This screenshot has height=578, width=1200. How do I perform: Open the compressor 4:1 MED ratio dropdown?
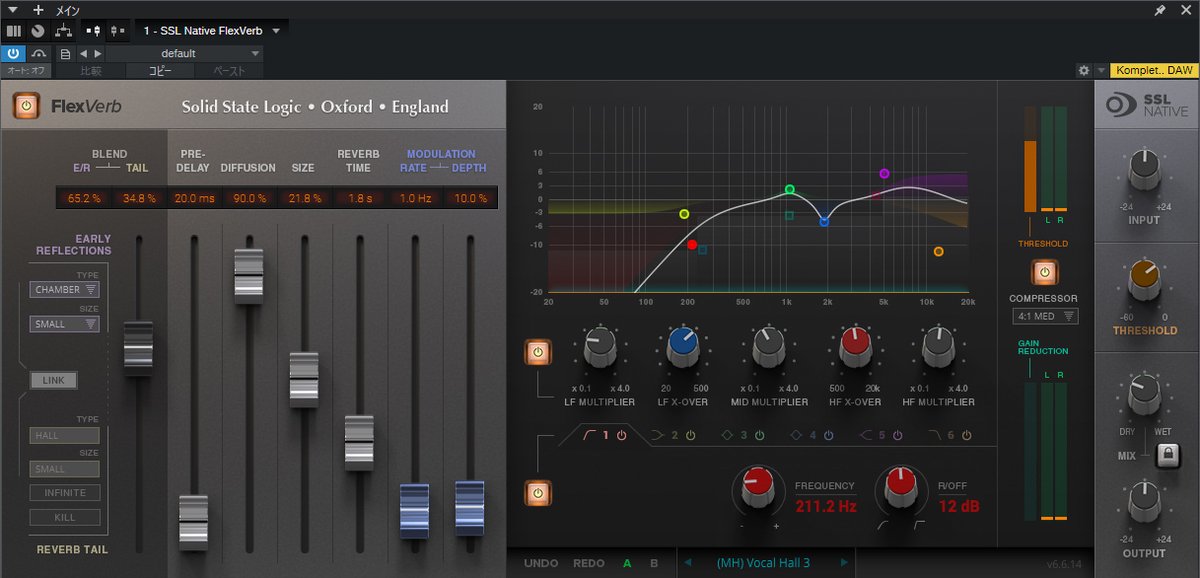pos(1044,316)
